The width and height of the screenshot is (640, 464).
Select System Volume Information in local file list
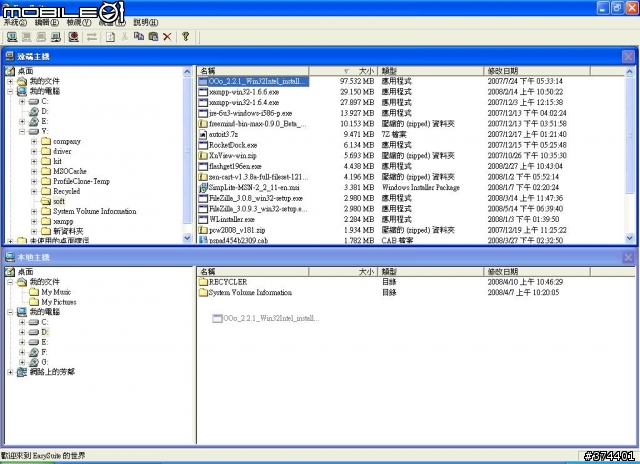250,293
